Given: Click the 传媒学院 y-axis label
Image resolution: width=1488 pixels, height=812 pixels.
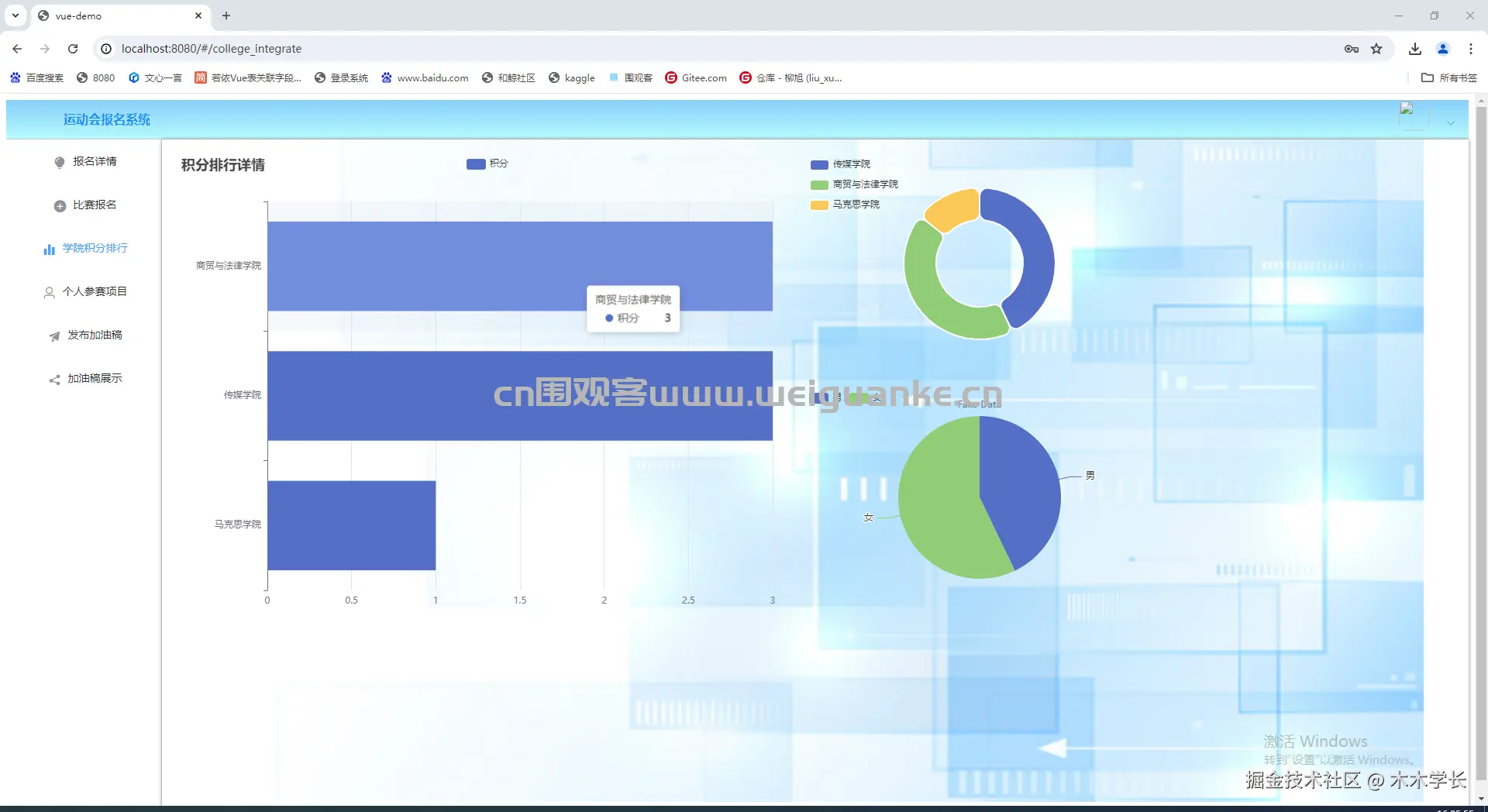Looking at the screenshot, I should [243, 395].
